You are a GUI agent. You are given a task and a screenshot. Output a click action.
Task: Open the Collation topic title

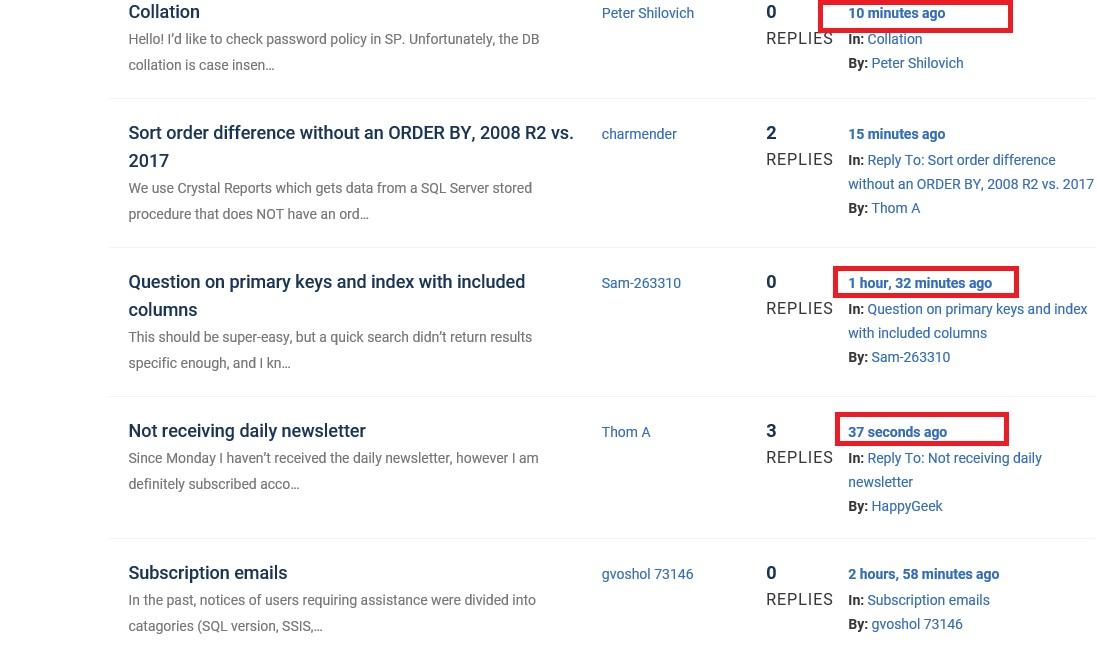164,12
